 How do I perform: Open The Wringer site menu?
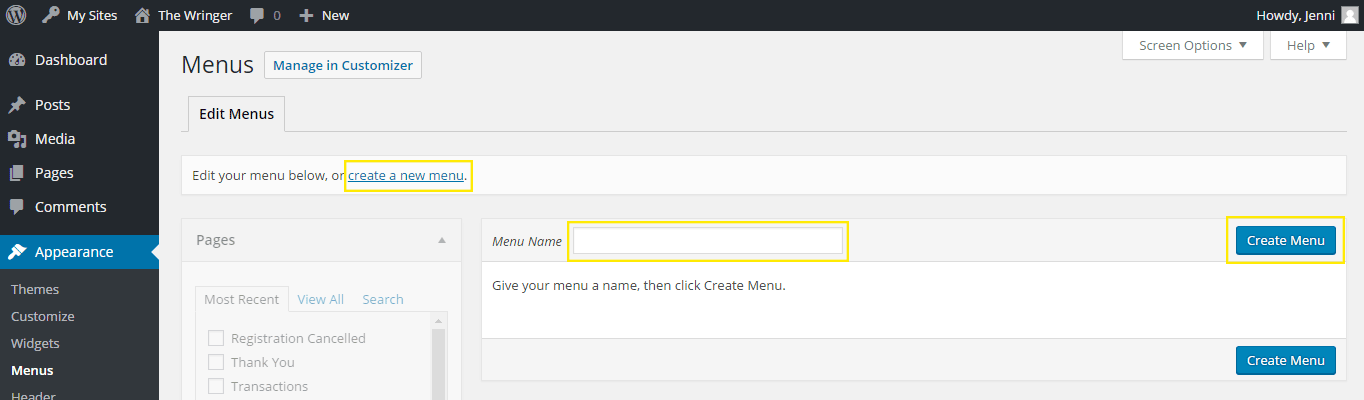183,15
